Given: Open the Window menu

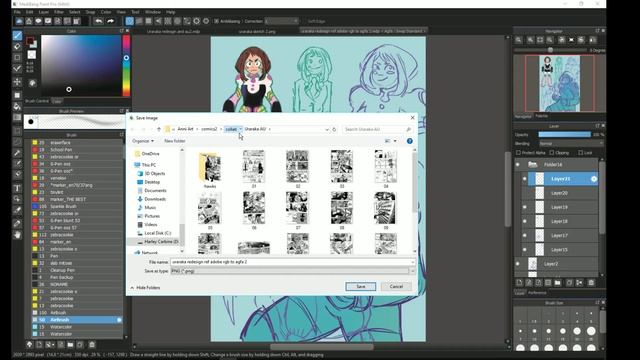Looking at the screenshot, I should point(153,12).
